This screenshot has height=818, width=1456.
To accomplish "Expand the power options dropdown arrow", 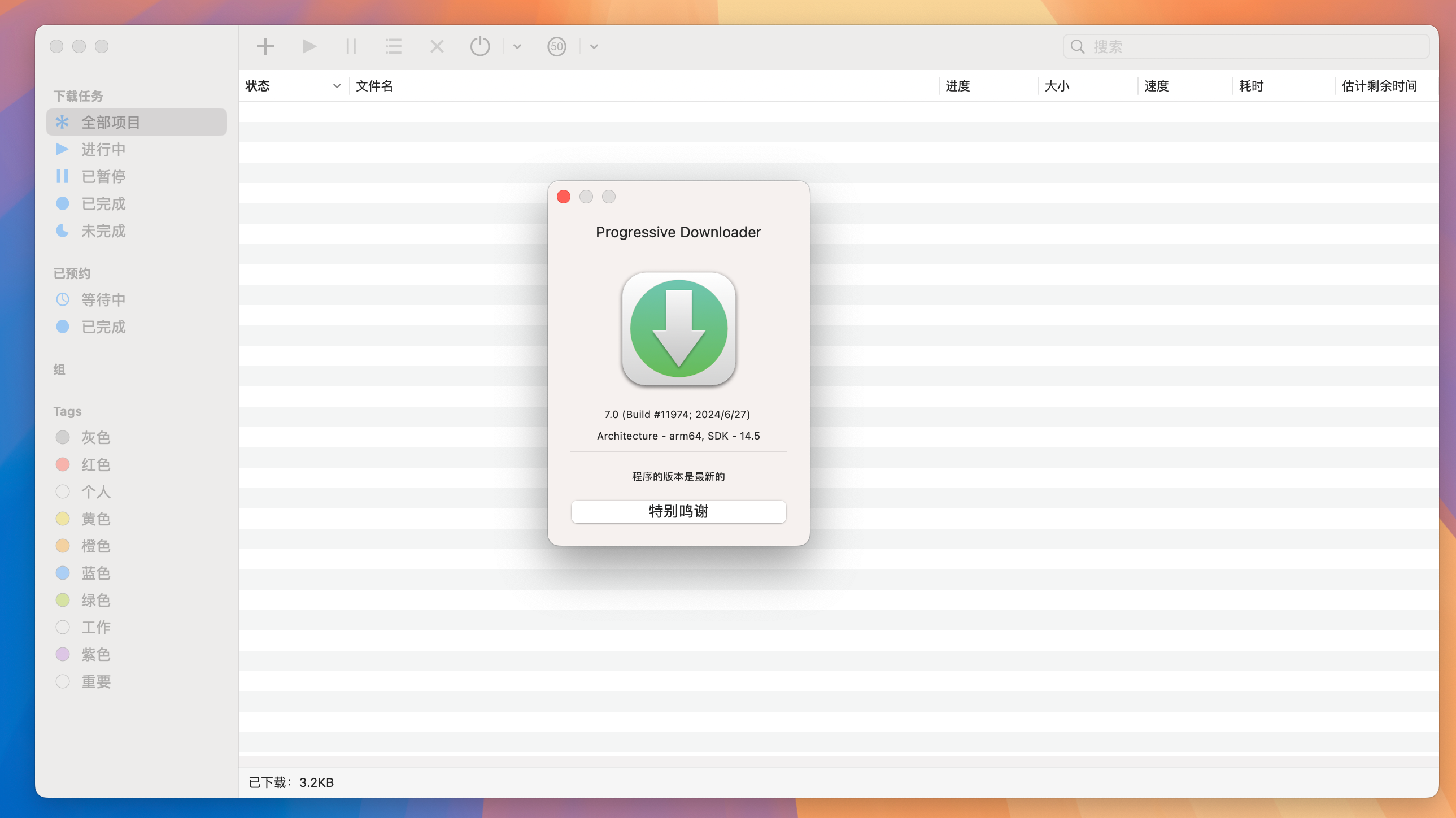I will point(517,47).
